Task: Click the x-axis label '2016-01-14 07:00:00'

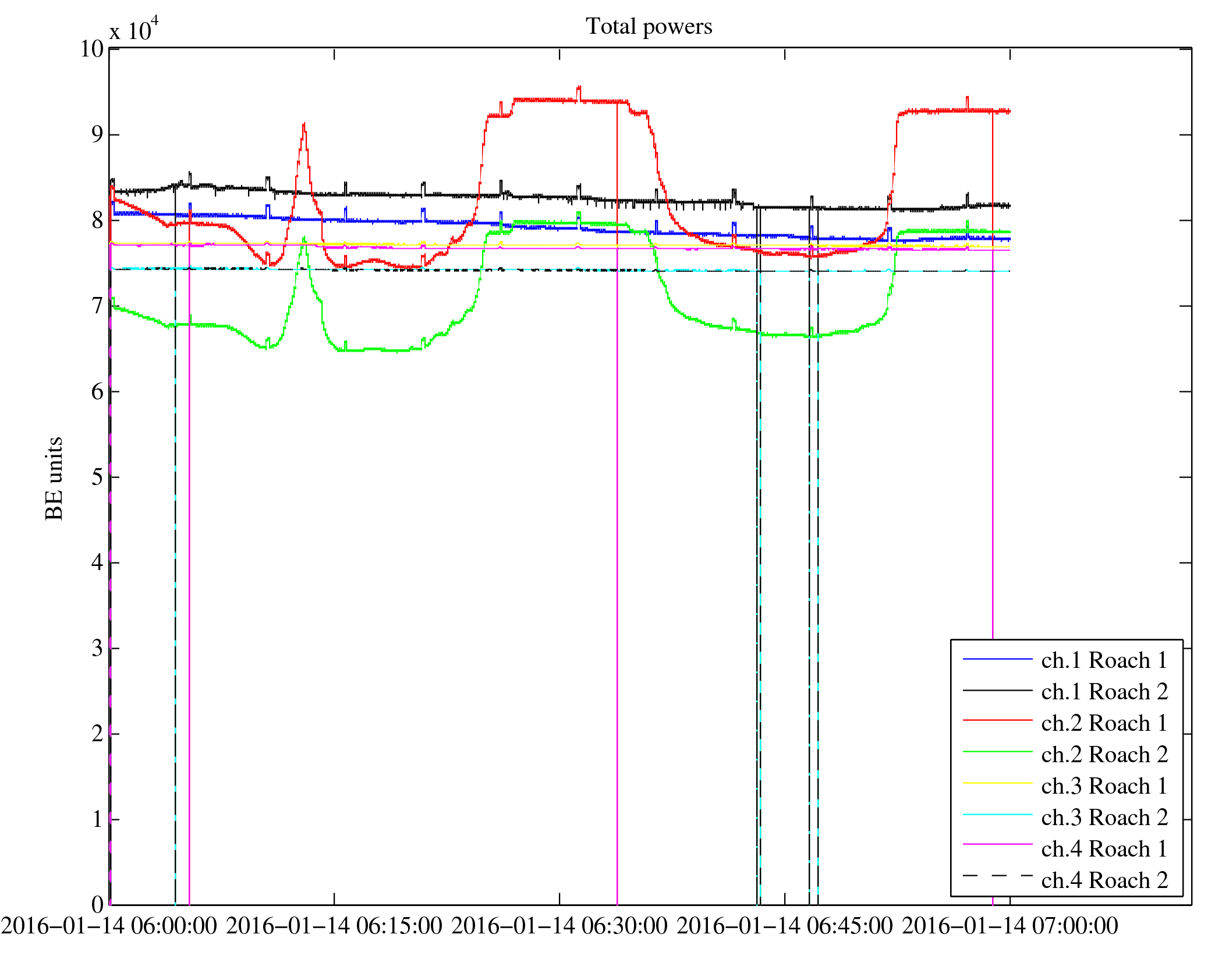Action: pyautogui.click(x=1010, y=926)
